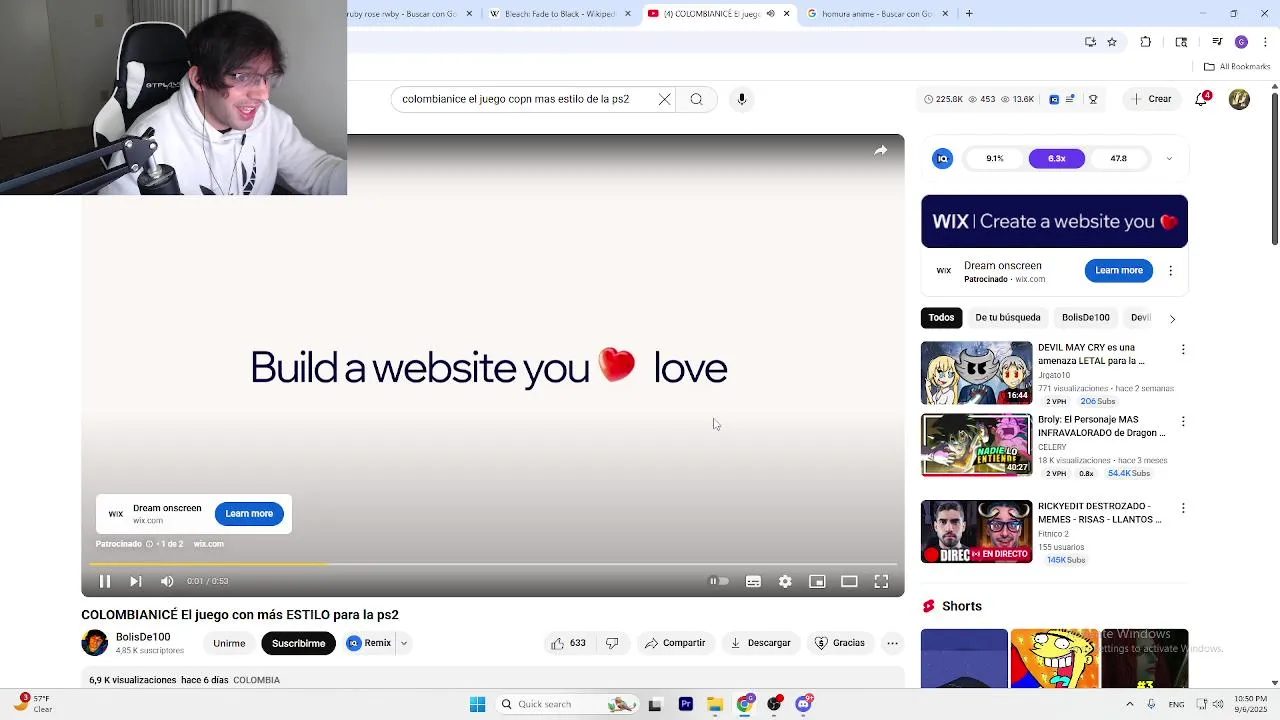Bookmark this page with the star icon
1280x720 pixels.
(x=1112, y=42)
